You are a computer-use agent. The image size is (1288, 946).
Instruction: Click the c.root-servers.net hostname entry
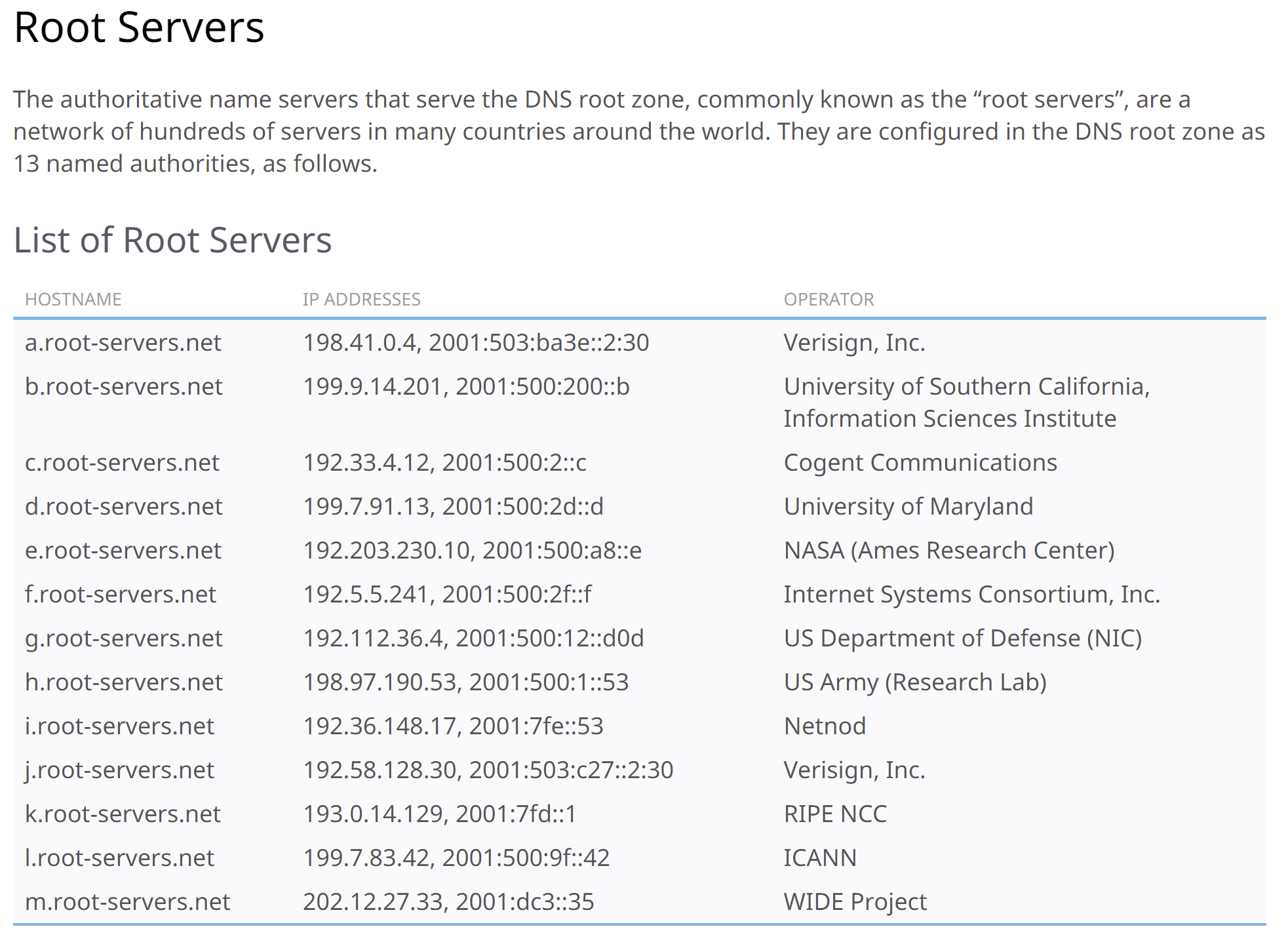122,463
